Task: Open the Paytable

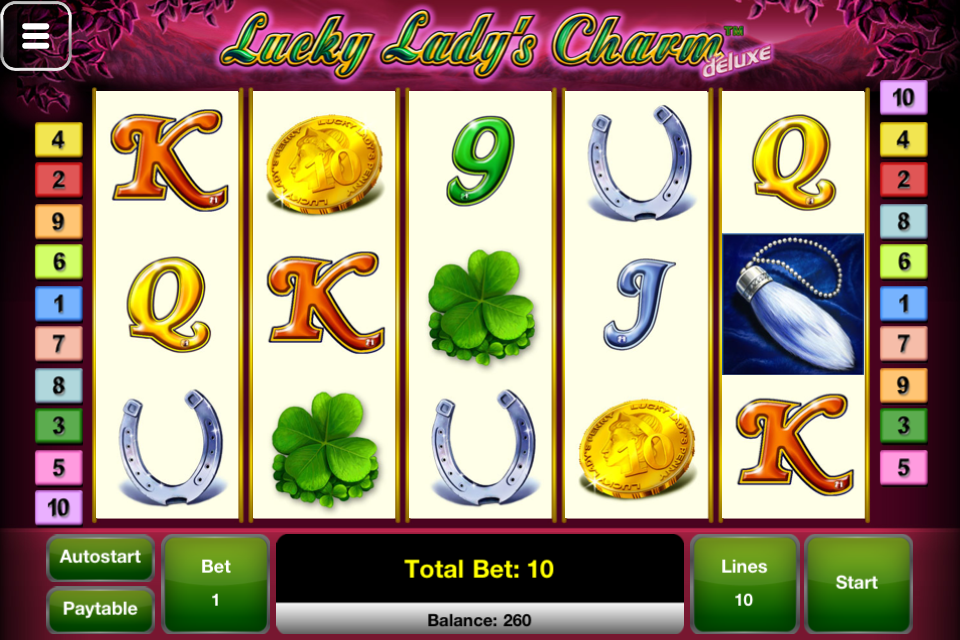Action: tap(100, 609)
